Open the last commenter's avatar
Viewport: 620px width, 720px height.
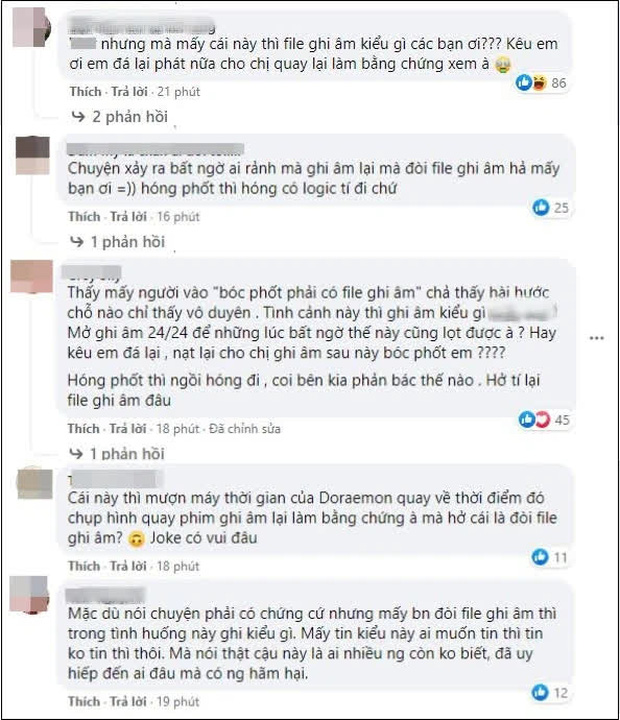click(29, 595)
